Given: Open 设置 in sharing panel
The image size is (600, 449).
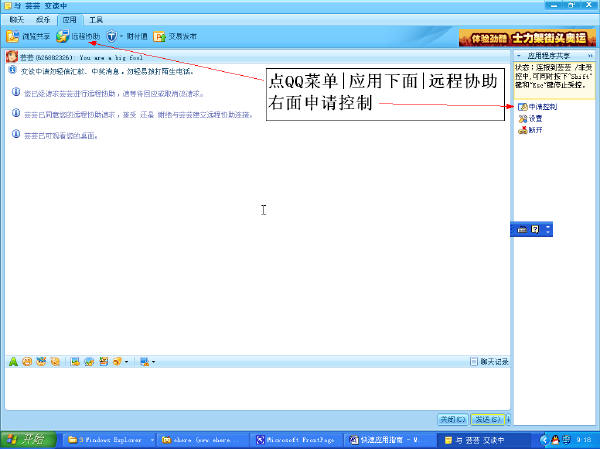Looking at the screenshot, I should pyautogui.click(x=530, y=119).
